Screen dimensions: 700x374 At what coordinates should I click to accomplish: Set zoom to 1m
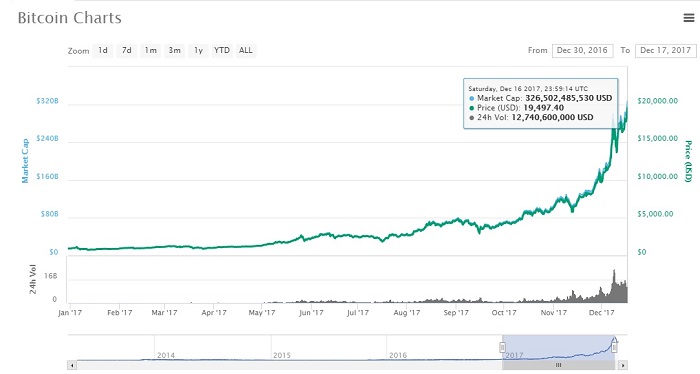(151, 50)
